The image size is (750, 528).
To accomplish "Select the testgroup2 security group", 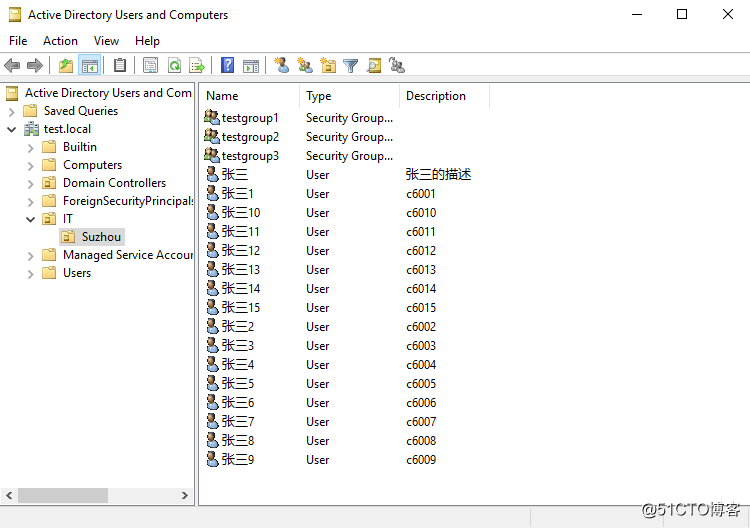I will click(x=250, y=137).
